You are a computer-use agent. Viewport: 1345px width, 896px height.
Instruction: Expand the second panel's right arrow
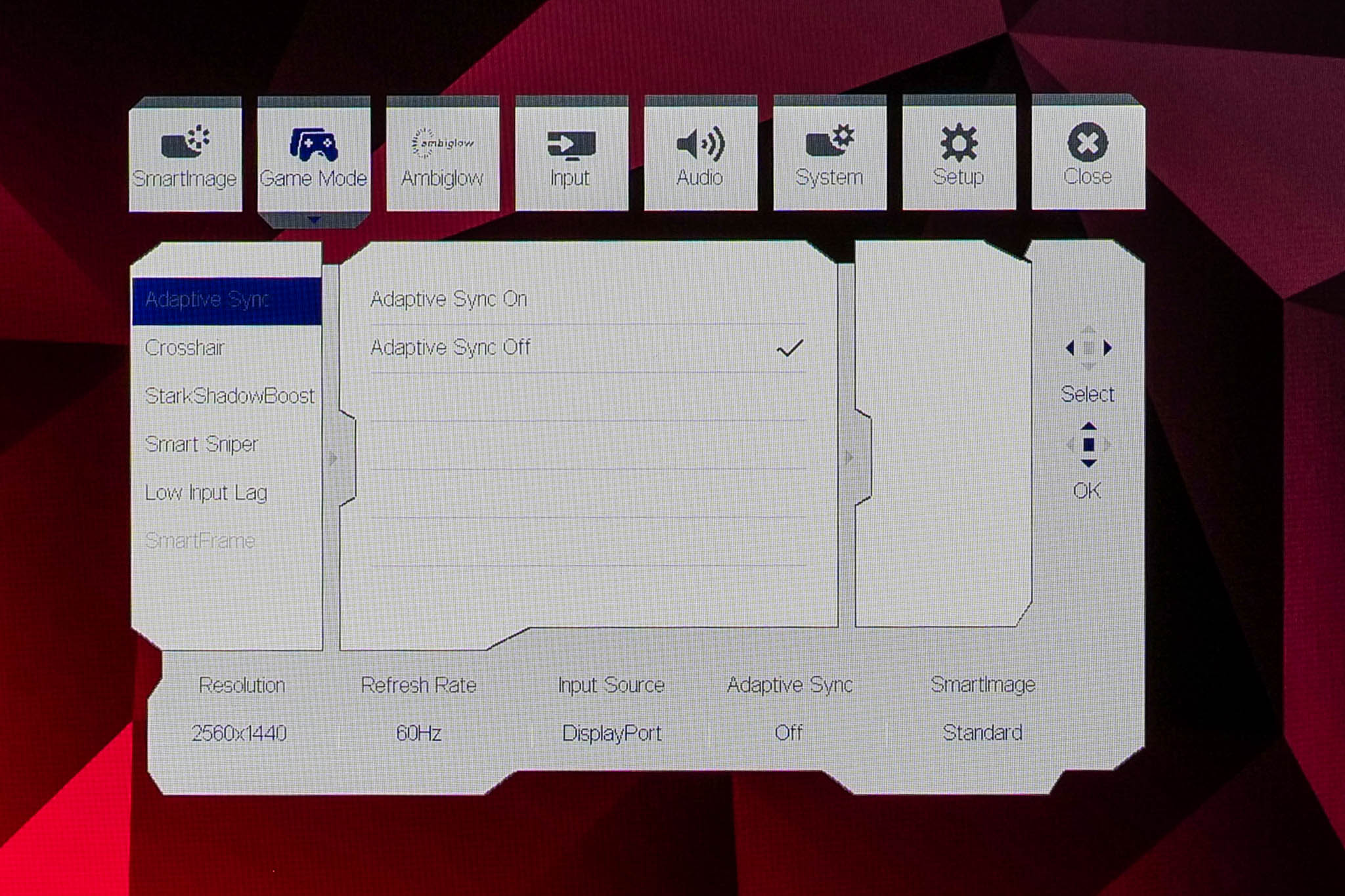849,457
